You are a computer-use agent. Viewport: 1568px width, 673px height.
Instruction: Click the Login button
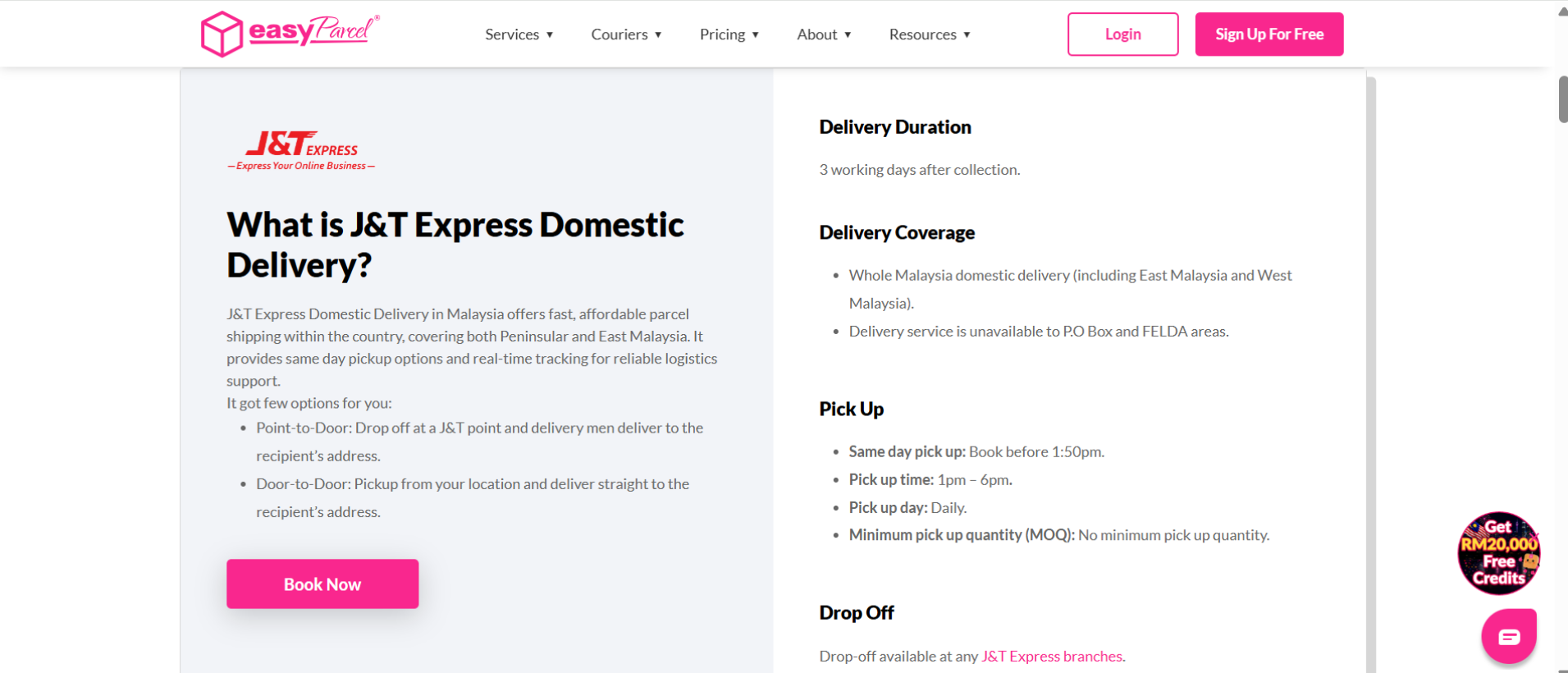coord(1122,34)
